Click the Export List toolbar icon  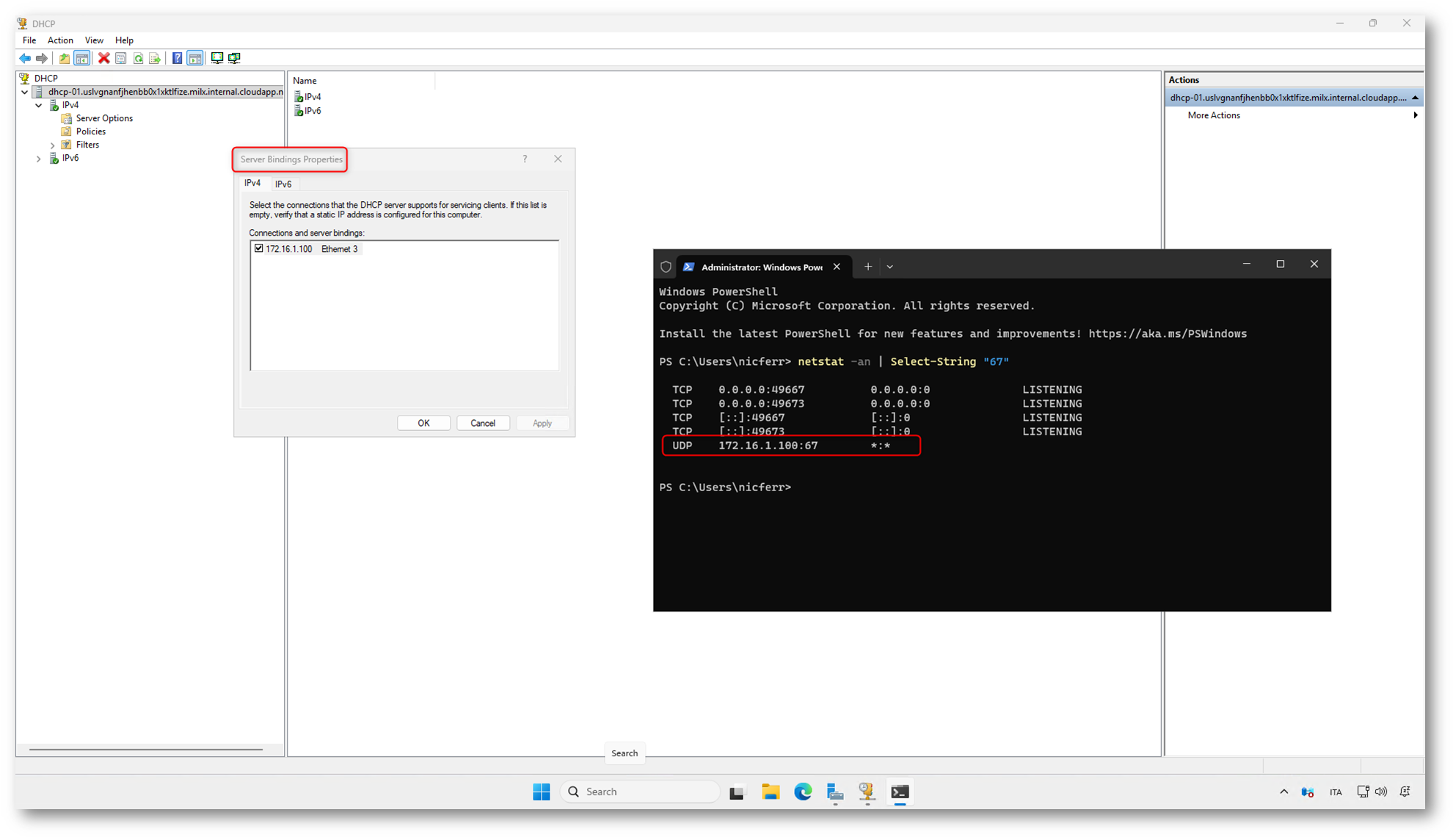click(155, 58)
